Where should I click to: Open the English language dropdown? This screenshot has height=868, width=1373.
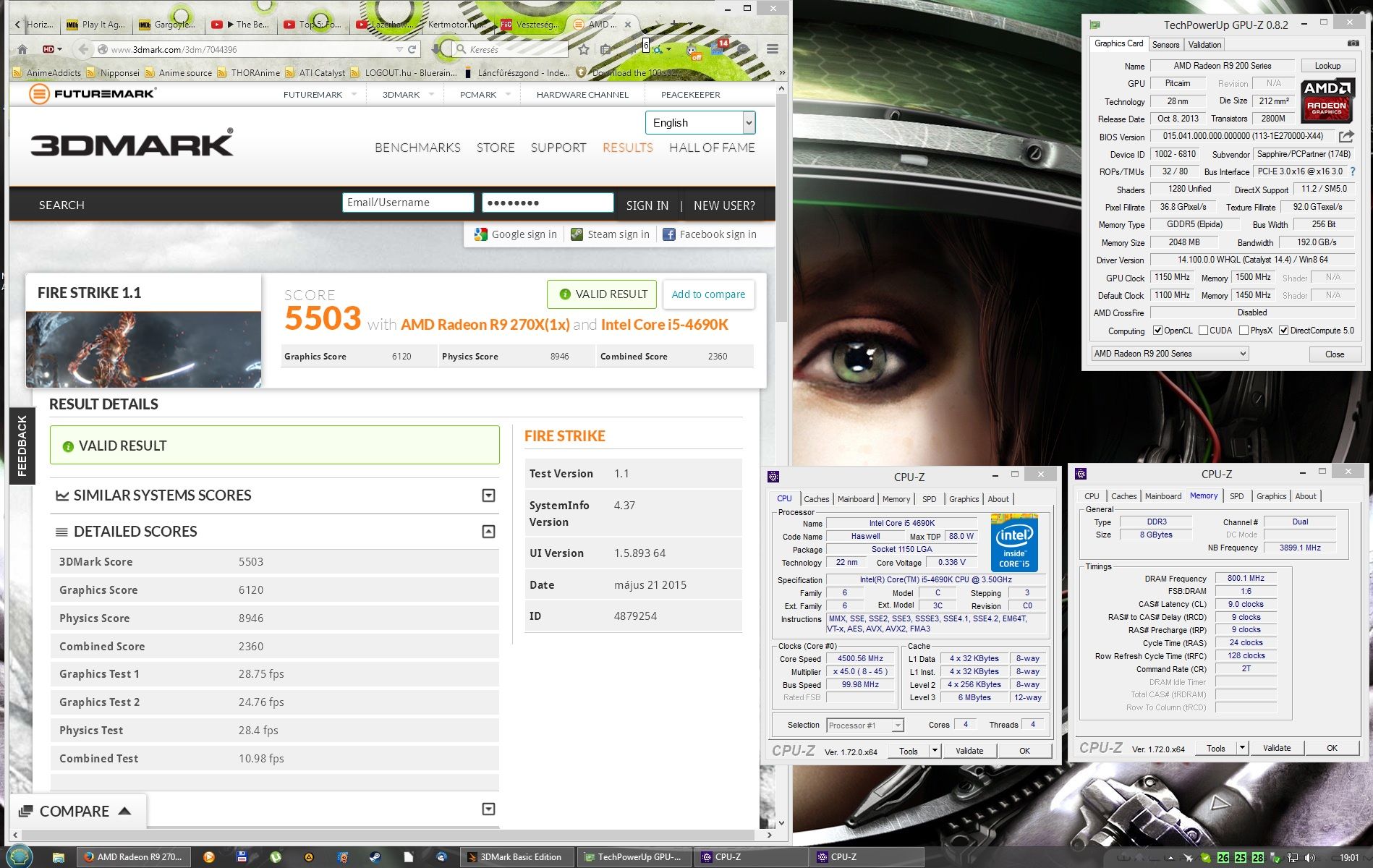coord(700,122)
